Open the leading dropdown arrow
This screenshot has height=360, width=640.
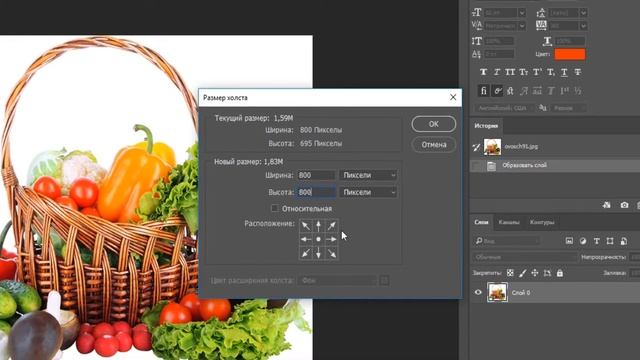click(x=583, y=13)
